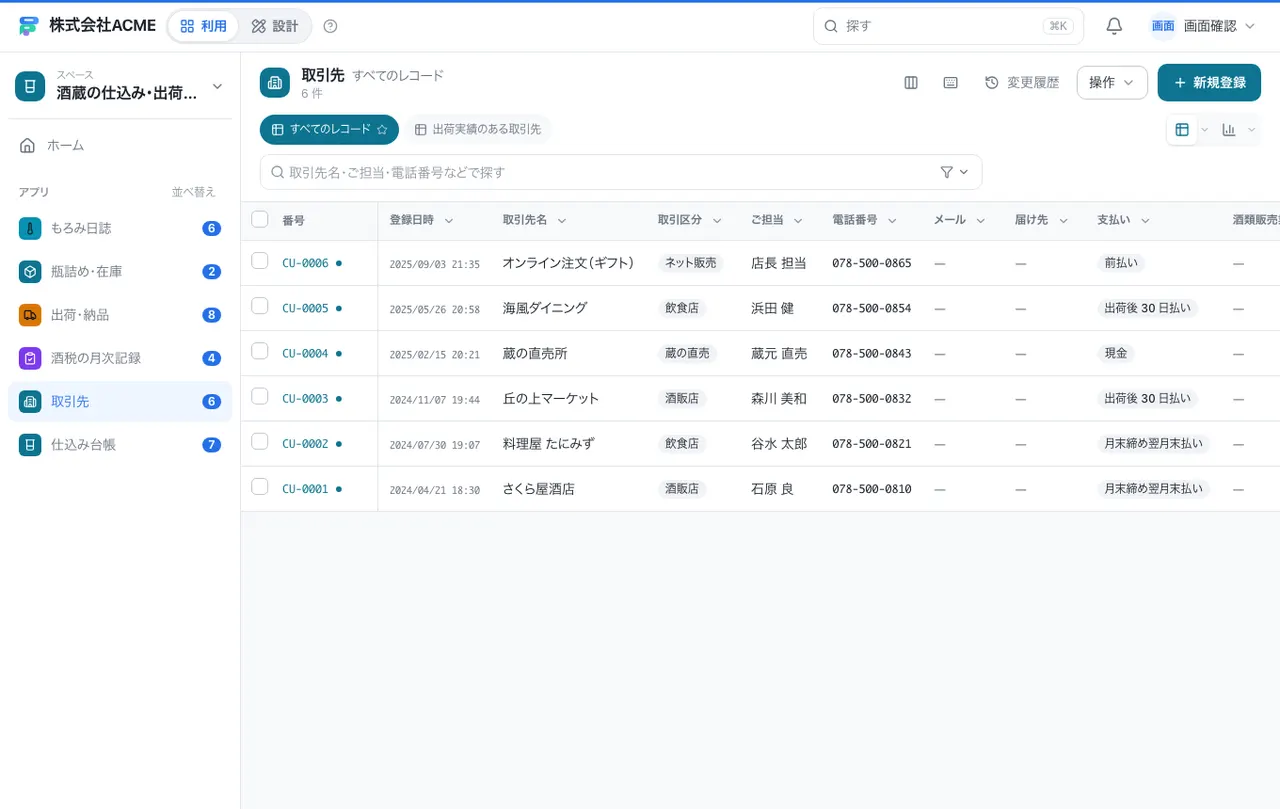1280x809 pixels.
Task: Open 瓶詰め・在庫 app in sidebar
Action: tap(120, 271)
